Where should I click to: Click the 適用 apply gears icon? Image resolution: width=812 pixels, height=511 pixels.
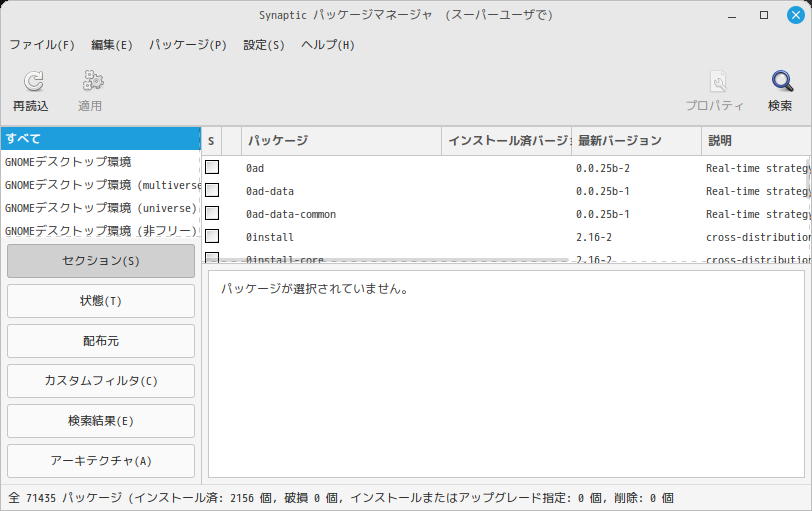coord(93,81)
